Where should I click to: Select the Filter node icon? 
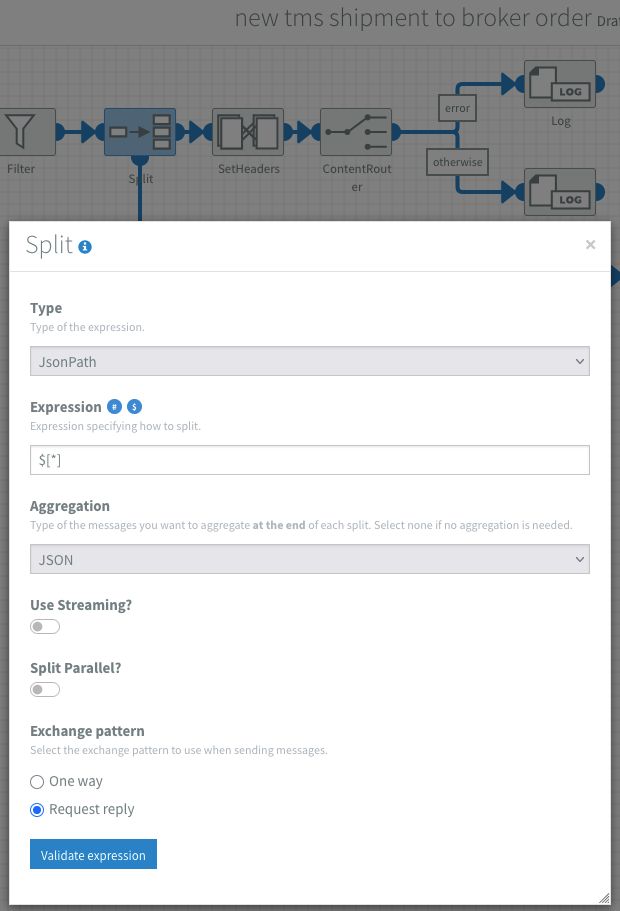[x=21, y=132]
